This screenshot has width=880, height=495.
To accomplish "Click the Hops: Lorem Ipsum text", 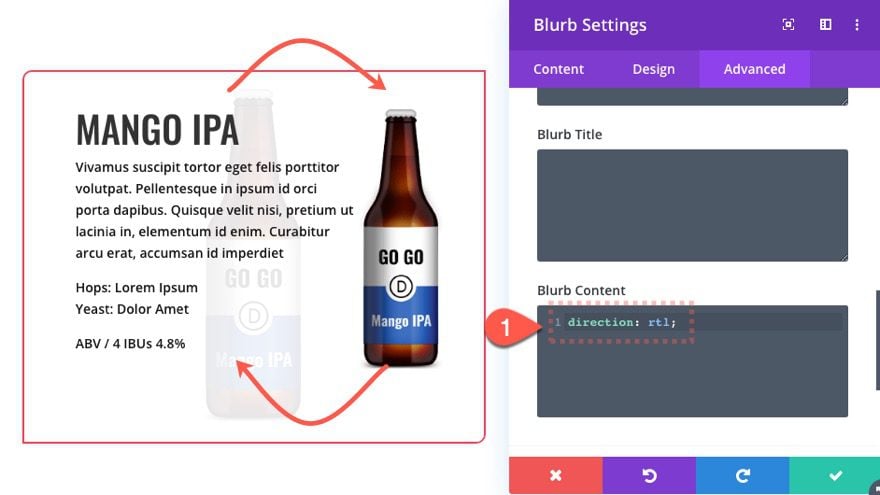I will coord(136,287).
